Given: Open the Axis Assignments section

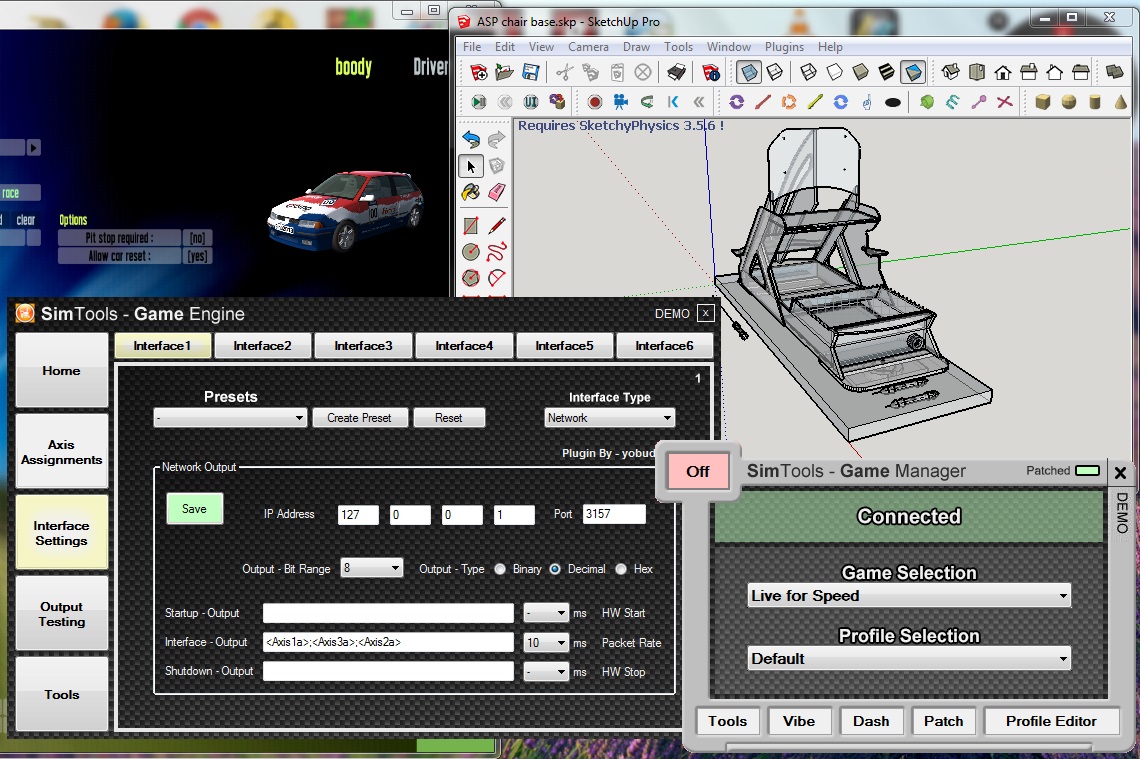Looking at the screenshot, I should point(62,451).
